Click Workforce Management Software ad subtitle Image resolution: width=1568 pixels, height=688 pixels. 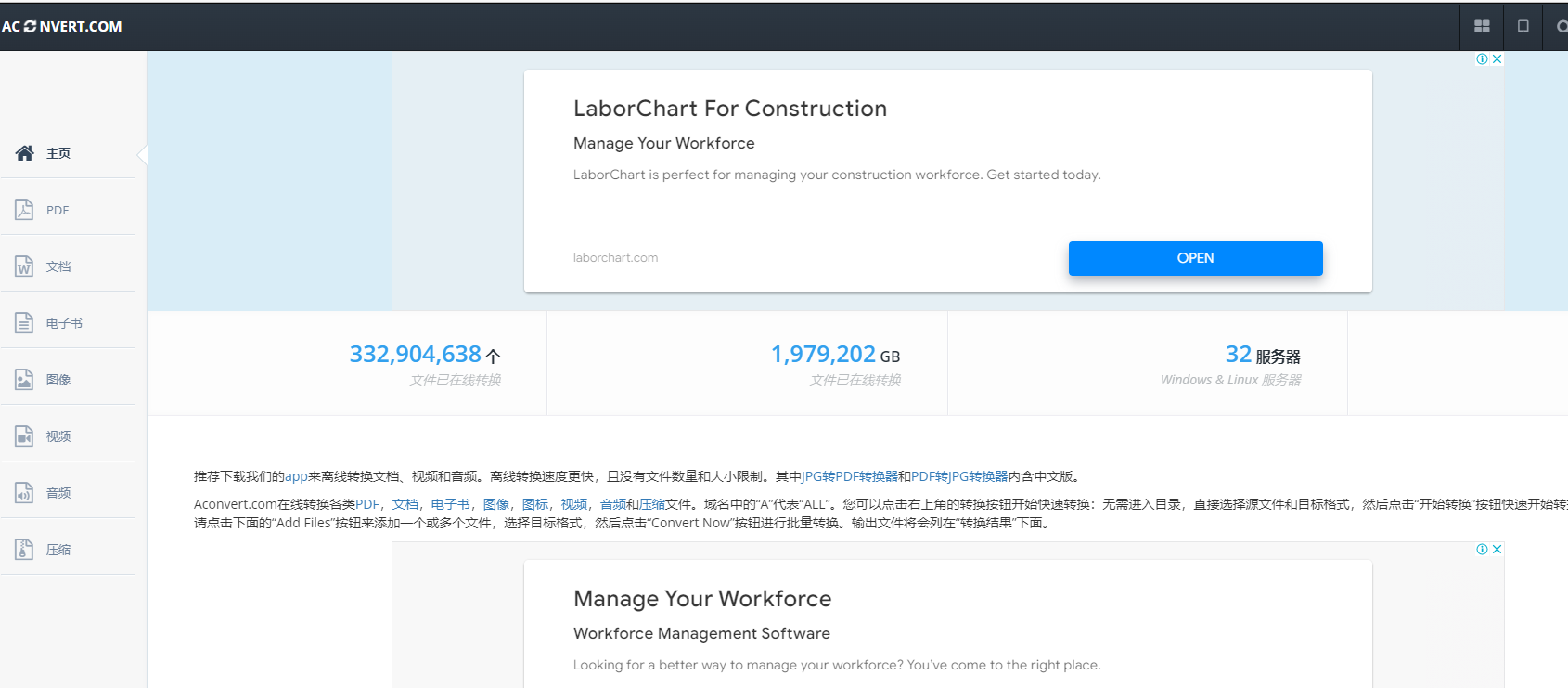pos(701,633)
